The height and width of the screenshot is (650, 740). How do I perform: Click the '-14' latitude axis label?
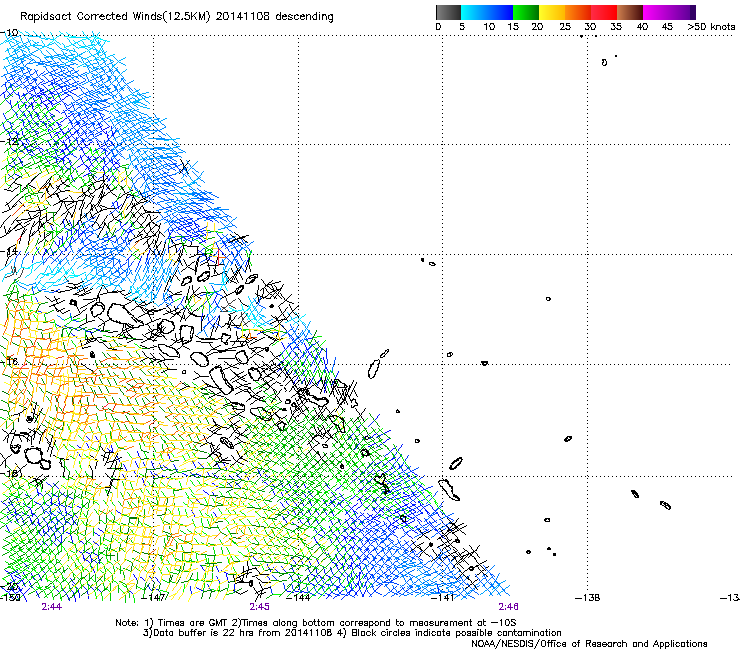pyautogui.click(x=9, y=251)
